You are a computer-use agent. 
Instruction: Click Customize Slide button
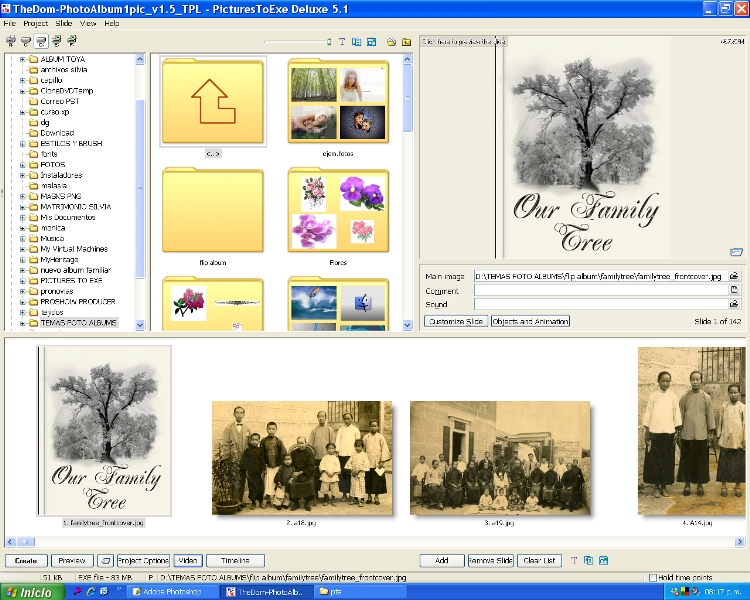[456, 322]
